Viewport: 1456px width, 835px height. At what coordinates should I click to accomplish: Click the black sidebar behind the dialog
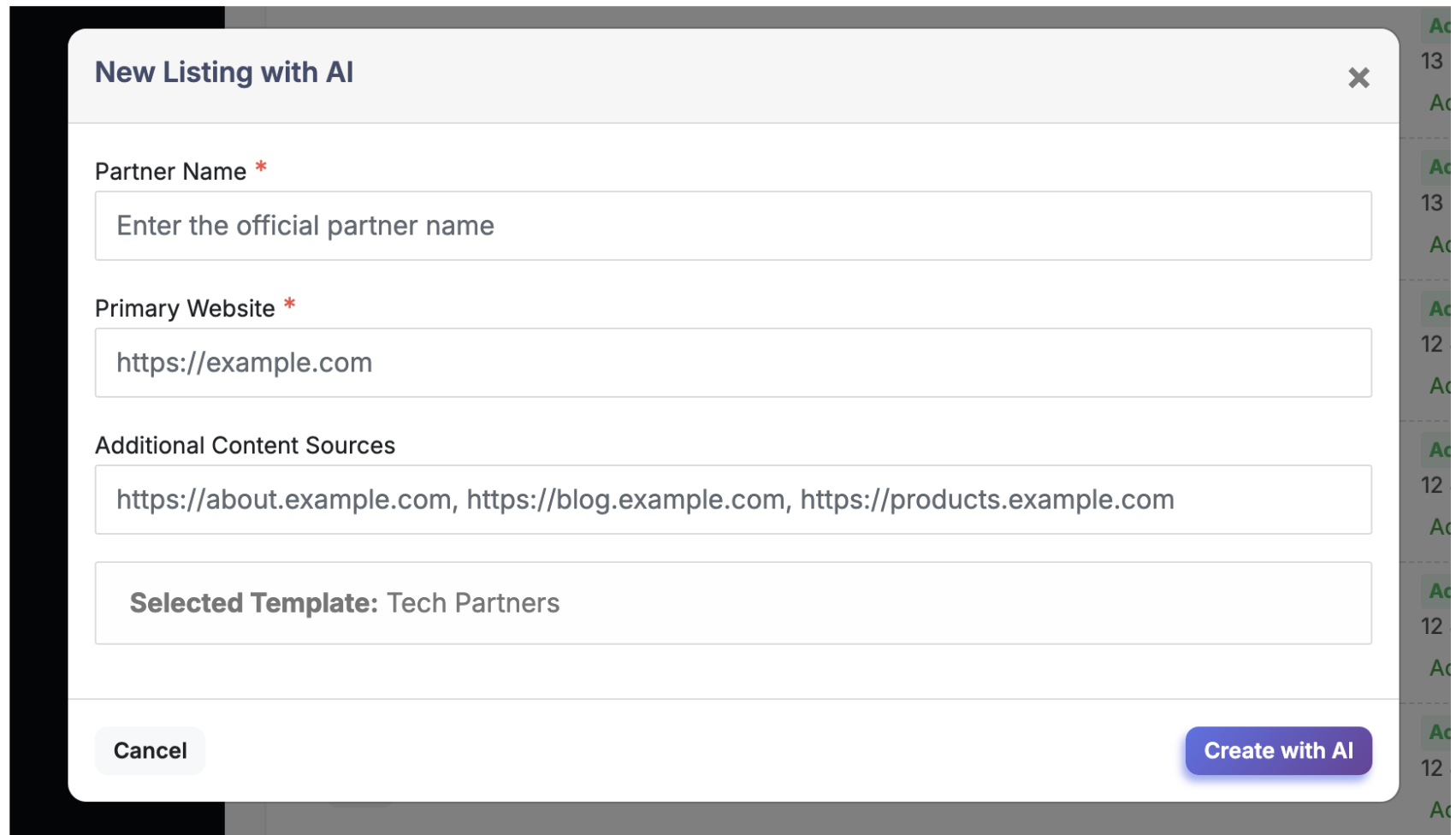click(x=38, y=428)
